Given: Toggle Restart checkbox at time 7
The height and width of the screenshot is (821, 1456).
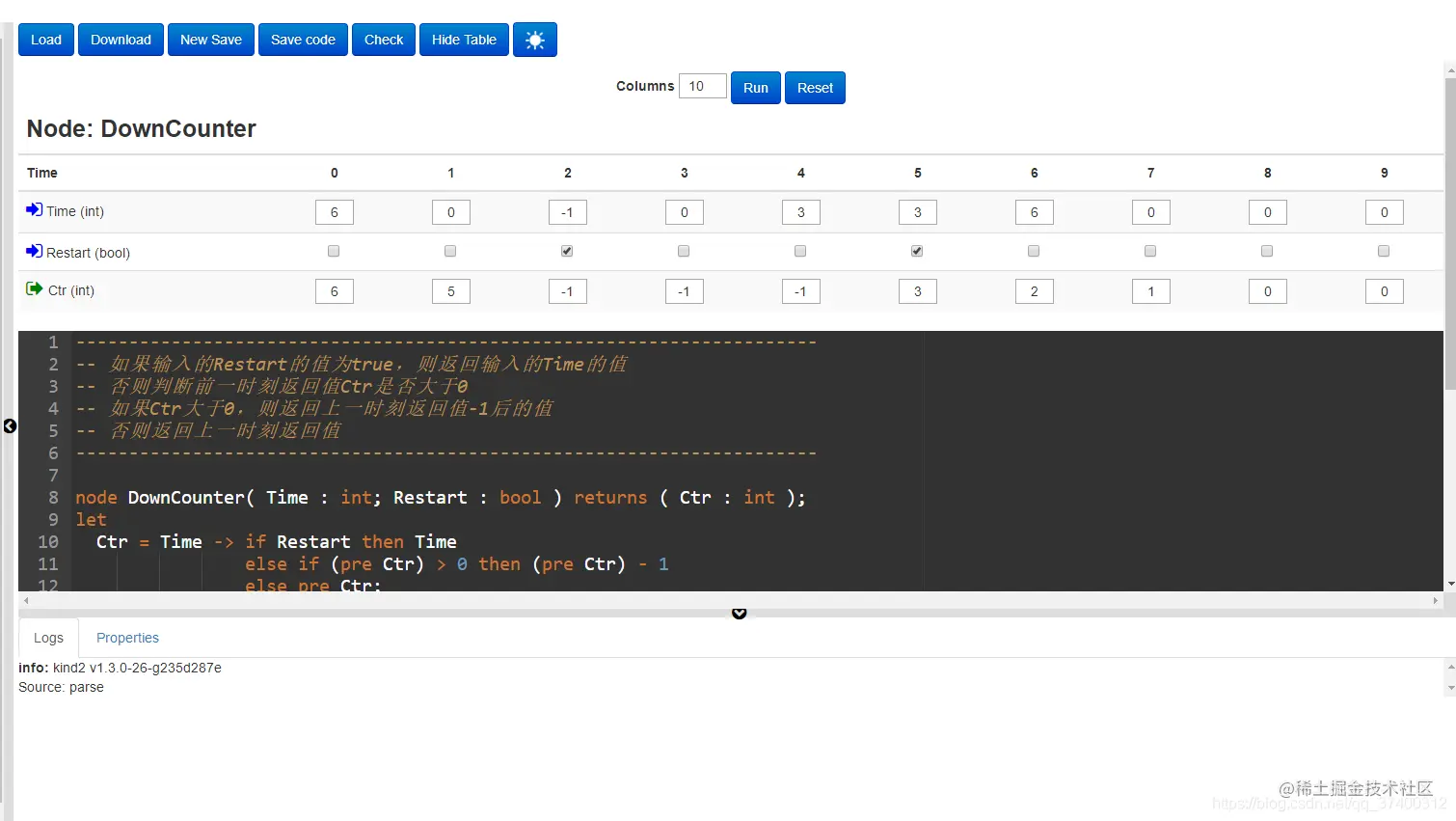Looking at the screenshot, I should [1150, 251].
